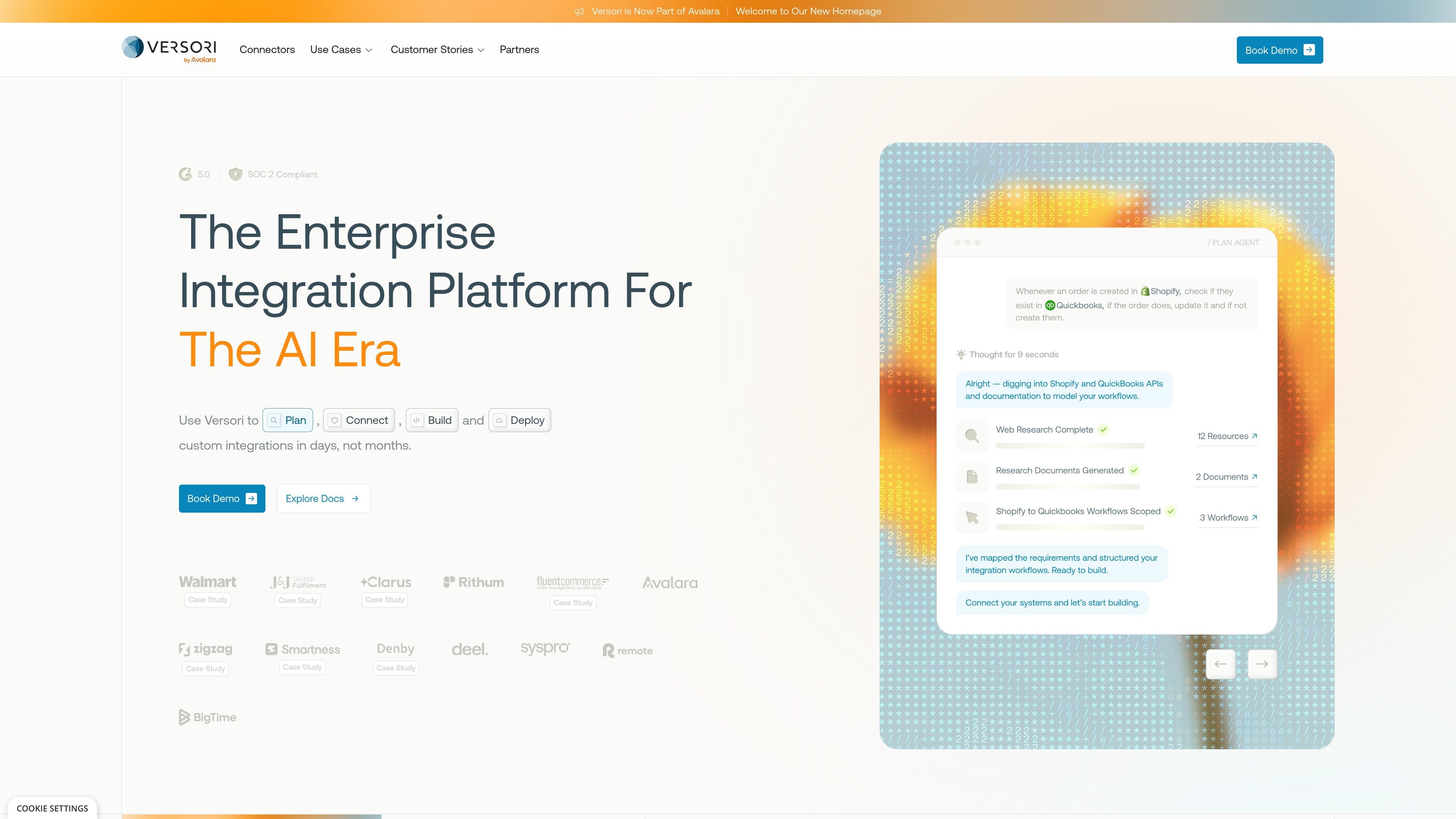Click the Workflows Scoped cursor icon
Image resolution: width=1456 pixels, height=819 pixels.
pyautogui.click(x=972, y=517)
